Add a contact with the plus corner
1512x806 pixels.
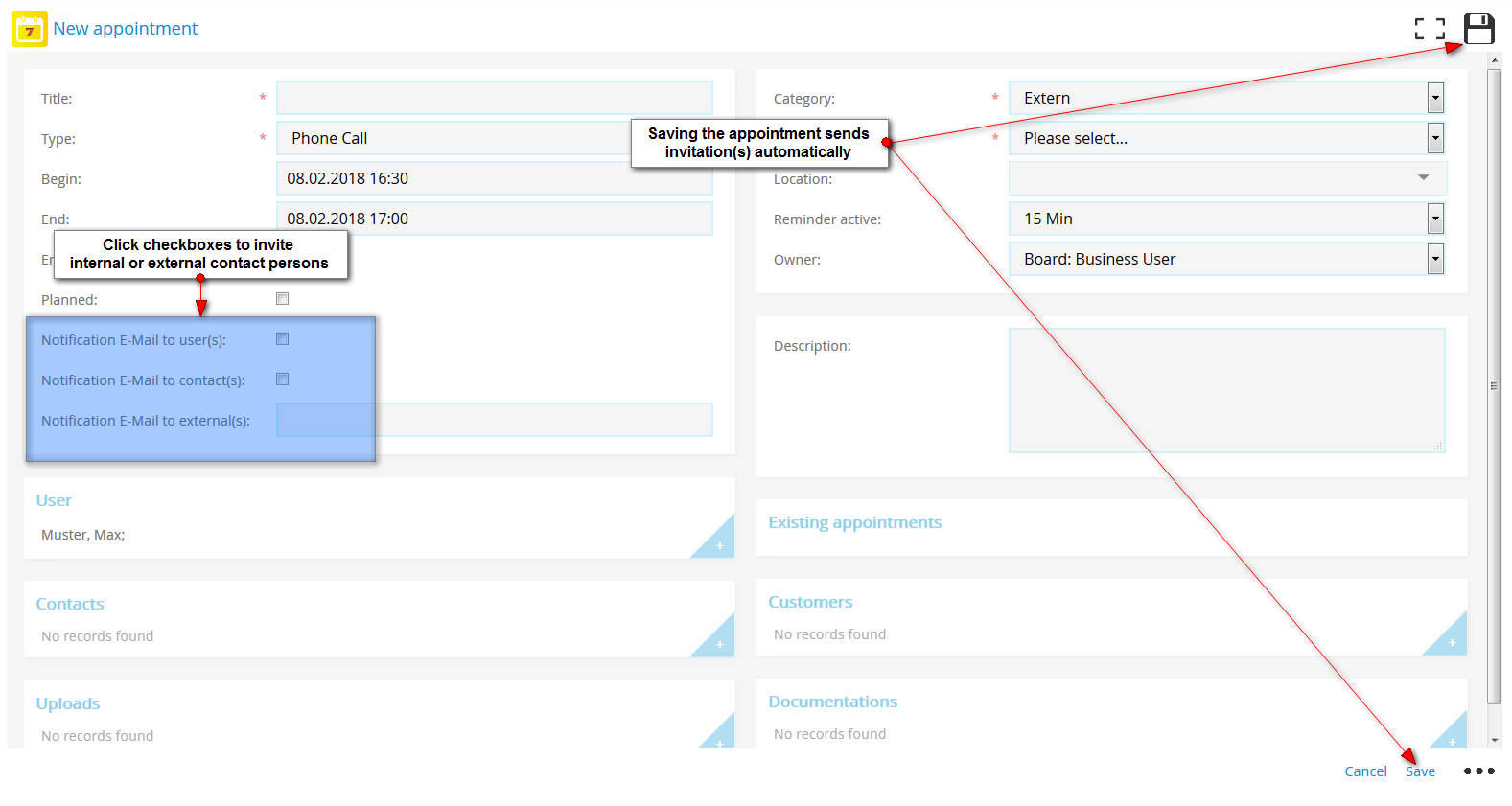[719, 644]
